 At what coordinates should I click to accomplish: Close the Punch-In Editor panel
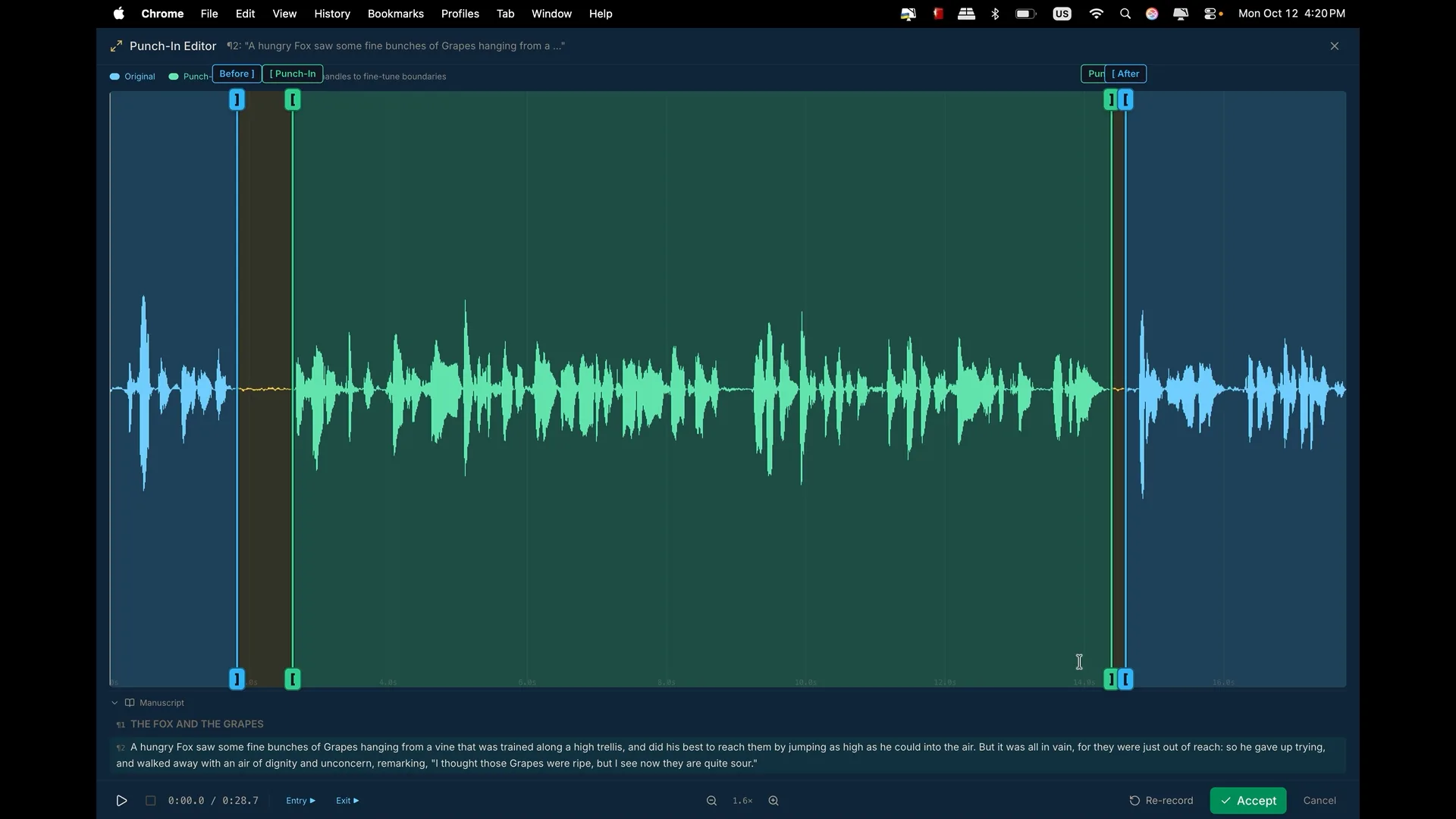click(1335, 46)
